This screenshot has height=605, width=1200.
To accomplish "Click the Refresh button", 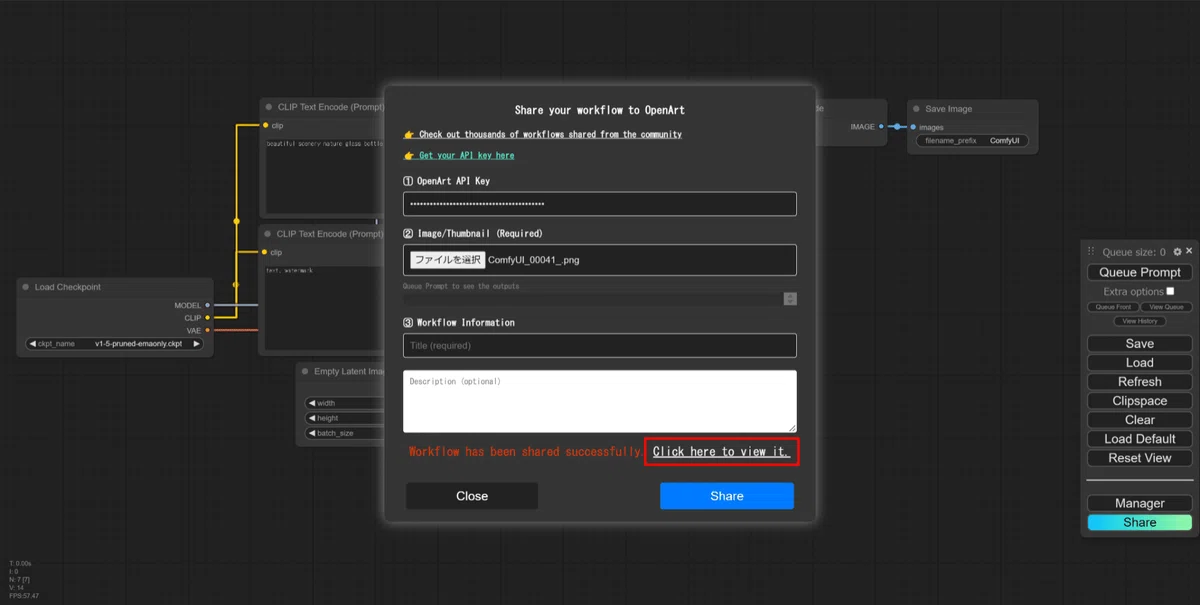I will [x=1140, y=382].
